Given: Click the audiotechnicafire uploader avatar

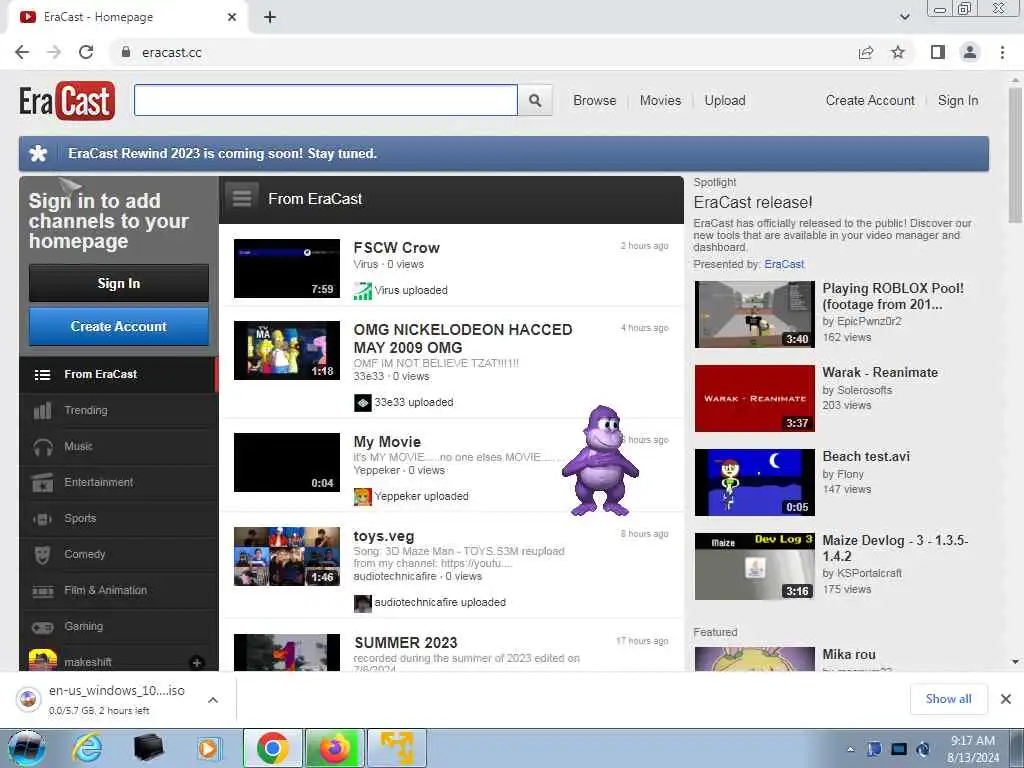Looking at the screenshot, I should coord(362,603).
